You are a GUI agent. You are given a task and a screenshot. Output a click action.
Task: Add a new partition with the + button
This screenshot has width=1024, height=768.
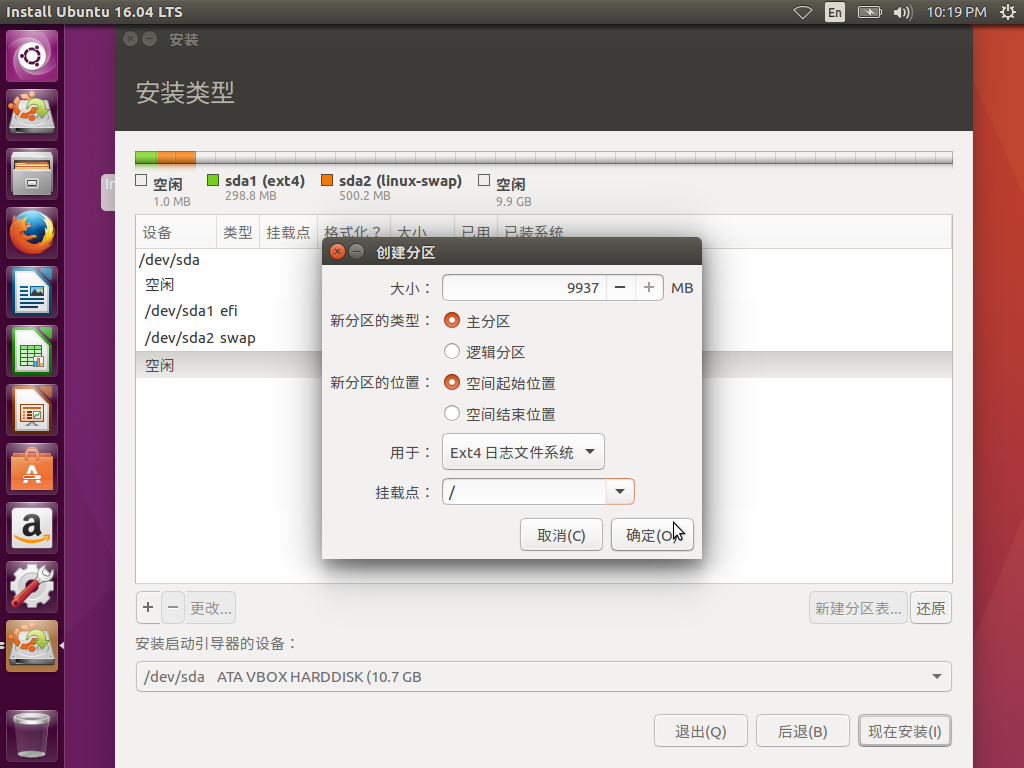[148, 607]
